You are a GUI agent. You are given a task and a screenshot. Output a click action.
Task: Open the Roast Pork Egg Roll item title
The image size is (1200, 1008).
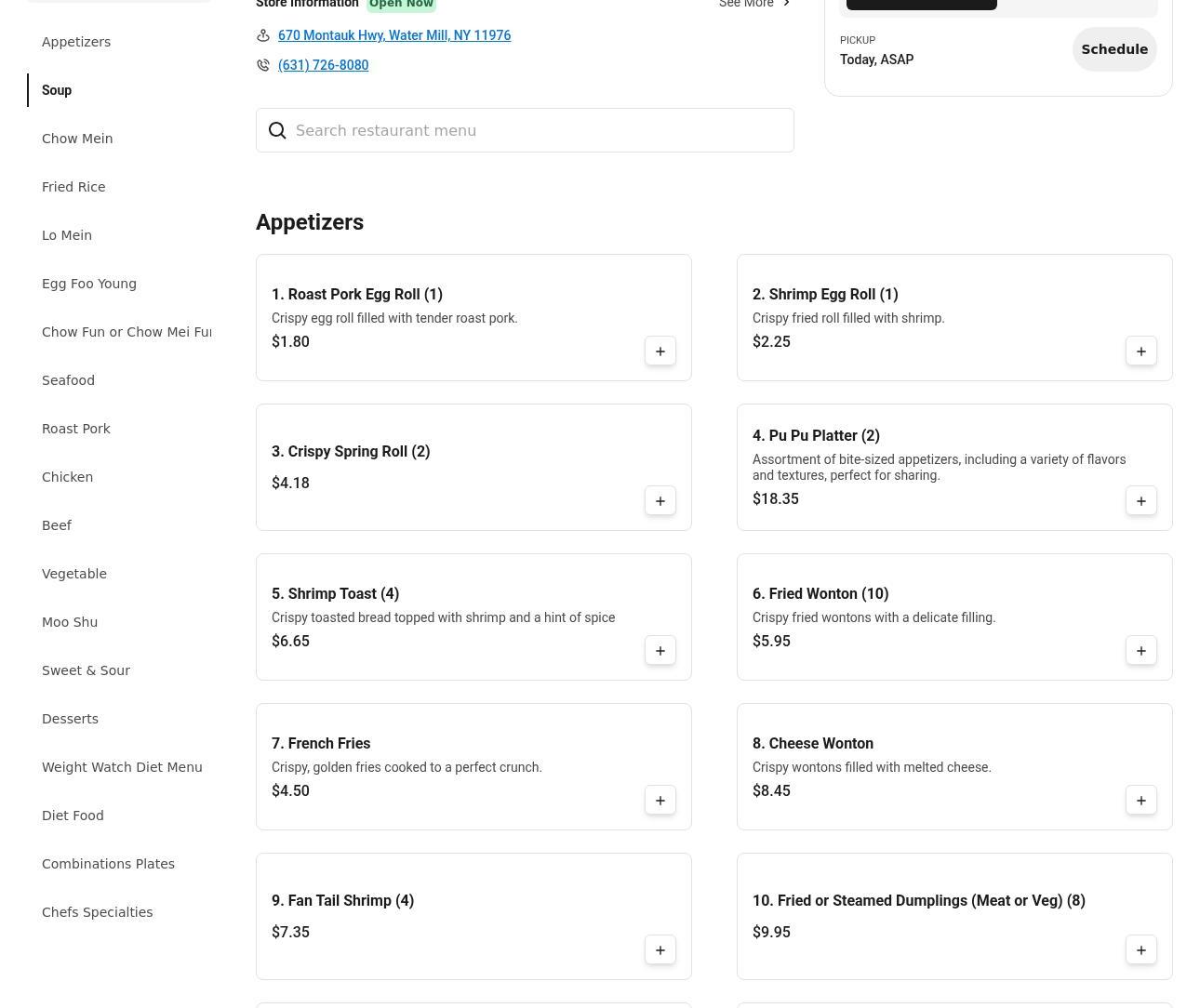tap(357, 294)
